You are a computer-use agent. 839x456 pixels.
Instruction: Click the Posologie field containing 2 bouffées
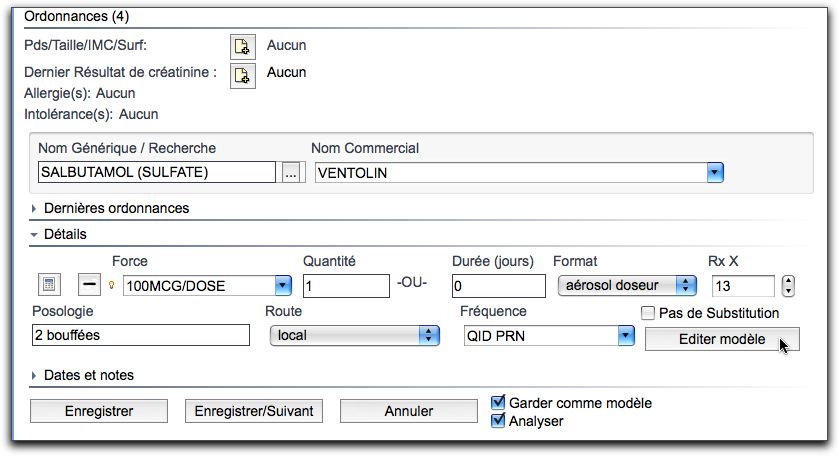[141, 335]
